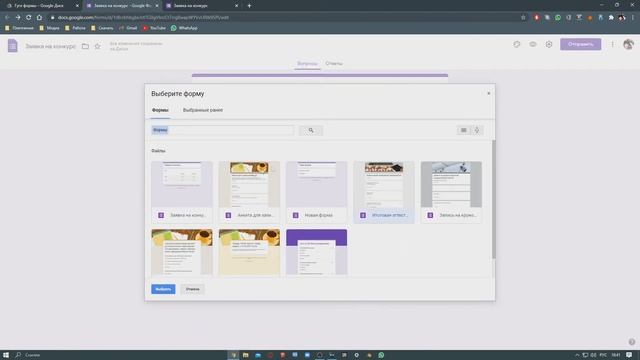This screenshot has width=640, height=360.
Task: Click the move-to-folder icon in header
Action: tap(85, 46)
